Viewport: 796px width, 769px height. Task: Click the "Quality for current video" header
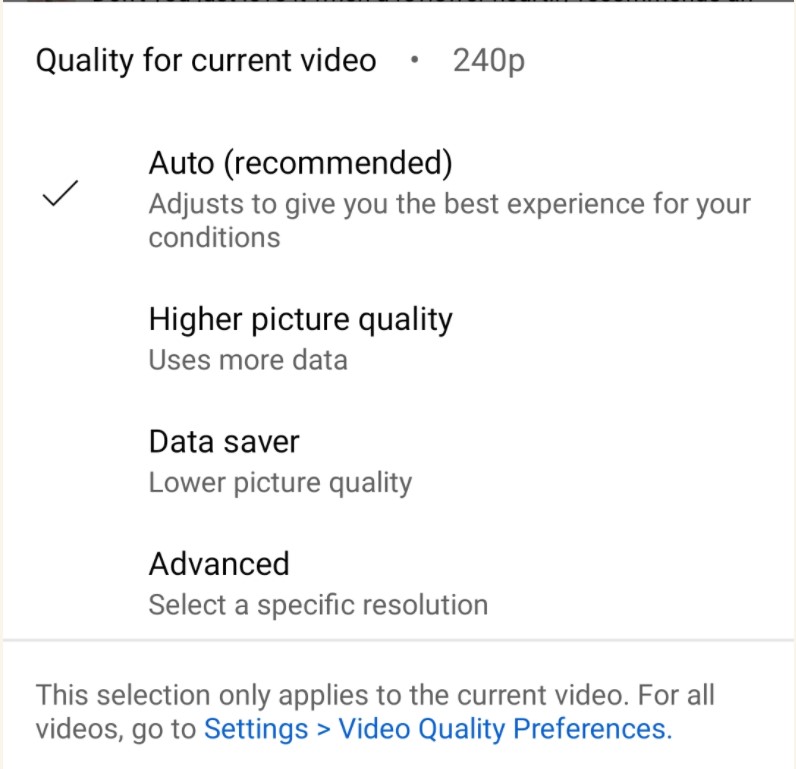click(206, 61)
